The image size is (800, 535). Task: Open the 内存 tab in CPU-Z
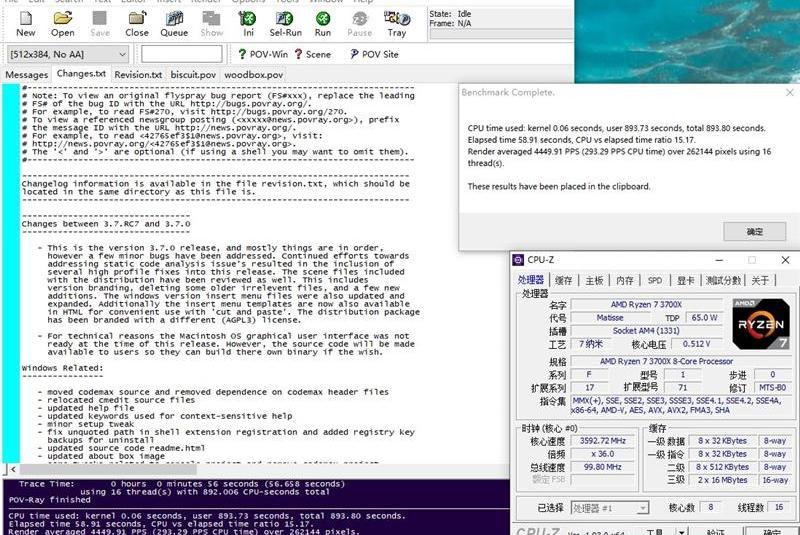coord(624,281)
